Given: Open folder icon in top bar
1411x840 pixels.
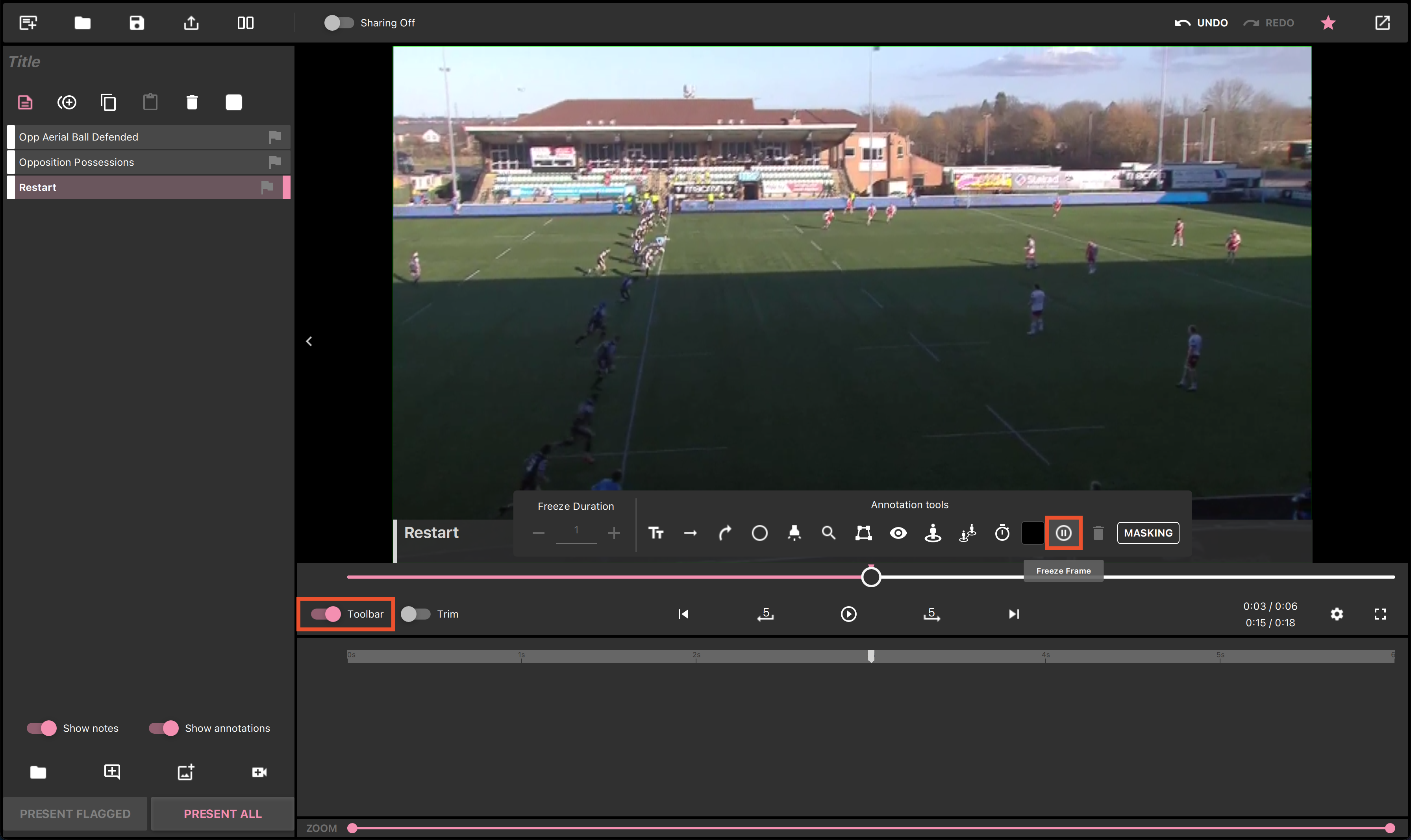Looking at the screenshot, I should click(83, 23).
